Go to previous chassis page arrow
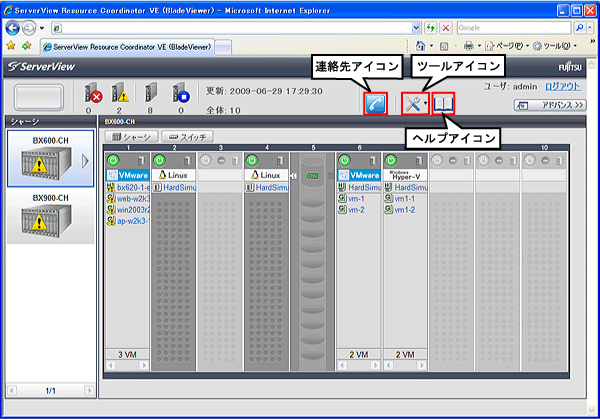Image resolution: width=600 pixels, height=419 pixels. (x=12, y=391)
